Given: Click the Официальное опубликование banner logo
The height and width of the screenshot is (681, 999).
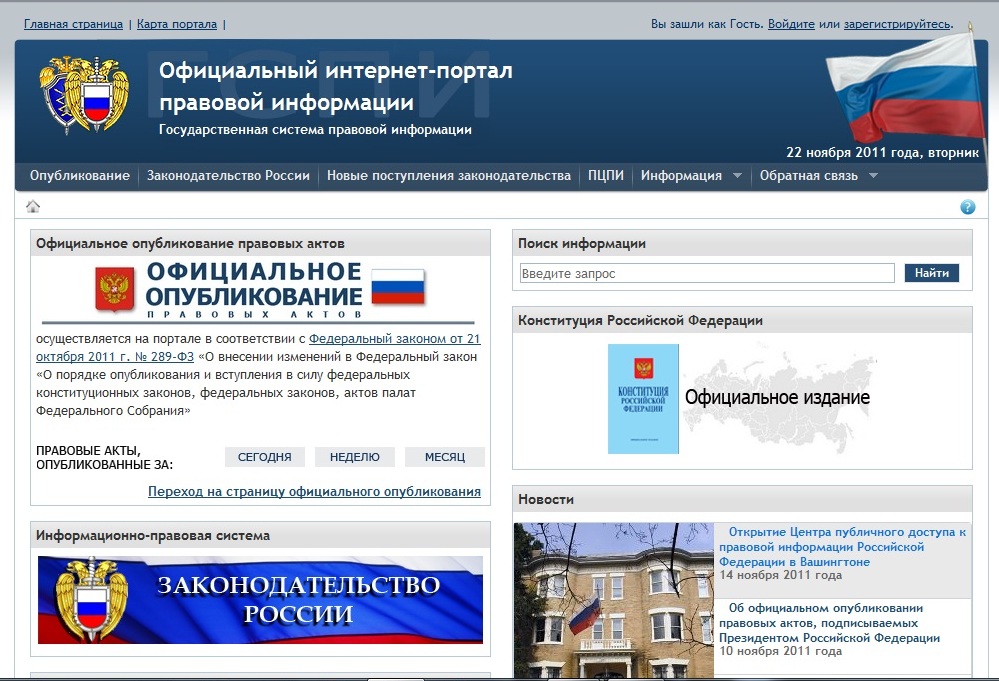Looking at the screenshot, I should tap(260, 290).
